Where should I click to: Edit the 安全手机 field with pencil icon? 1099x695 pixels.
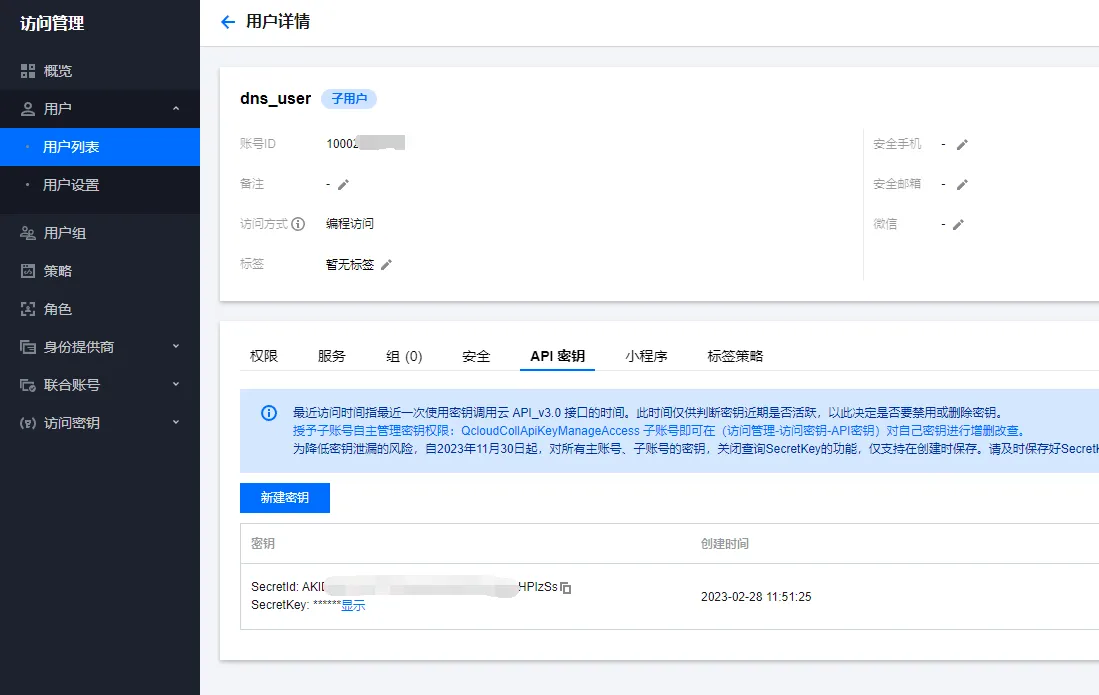962,144
